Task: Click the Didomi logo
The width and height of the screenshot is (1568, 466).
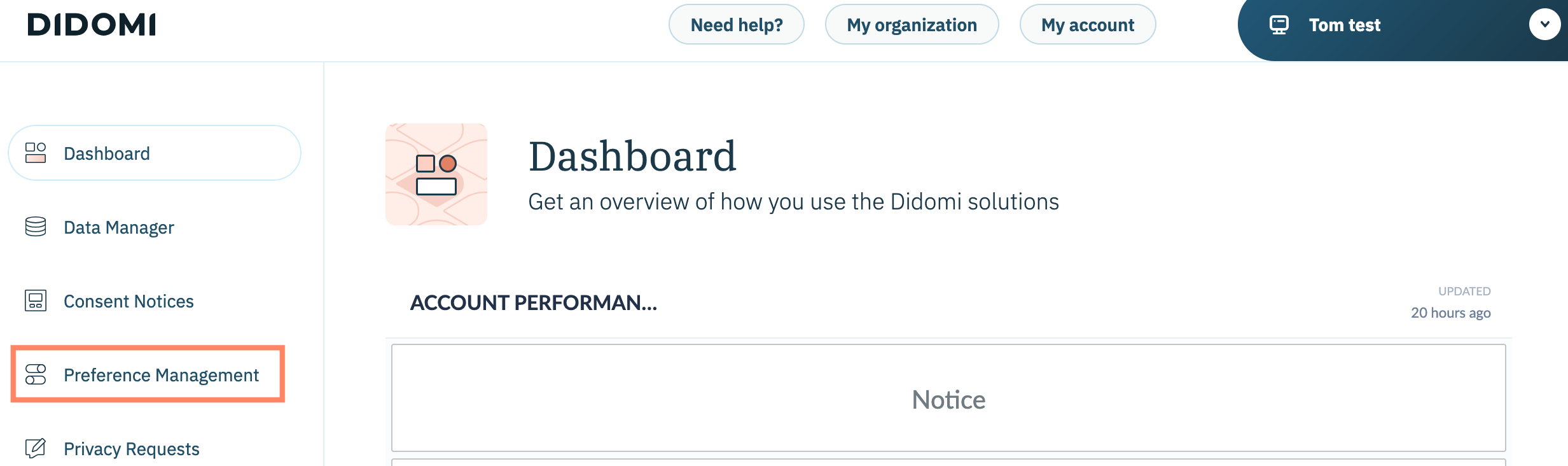Action: 92,25
